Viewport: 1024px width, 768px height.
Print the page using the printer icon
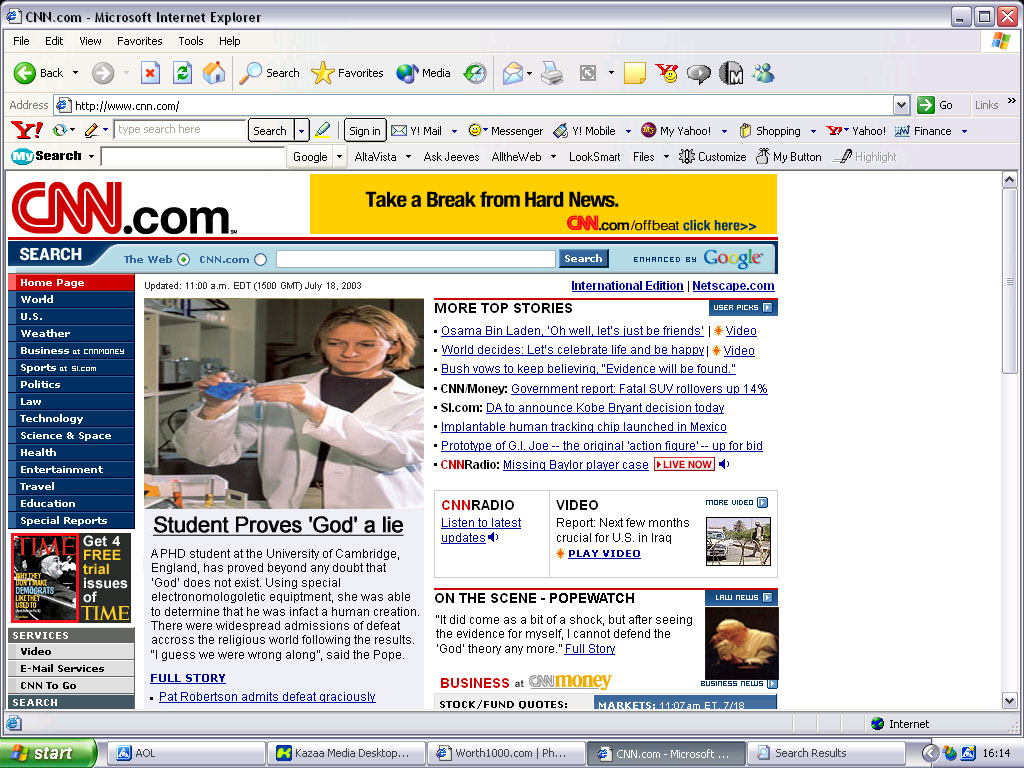[552, 73]
